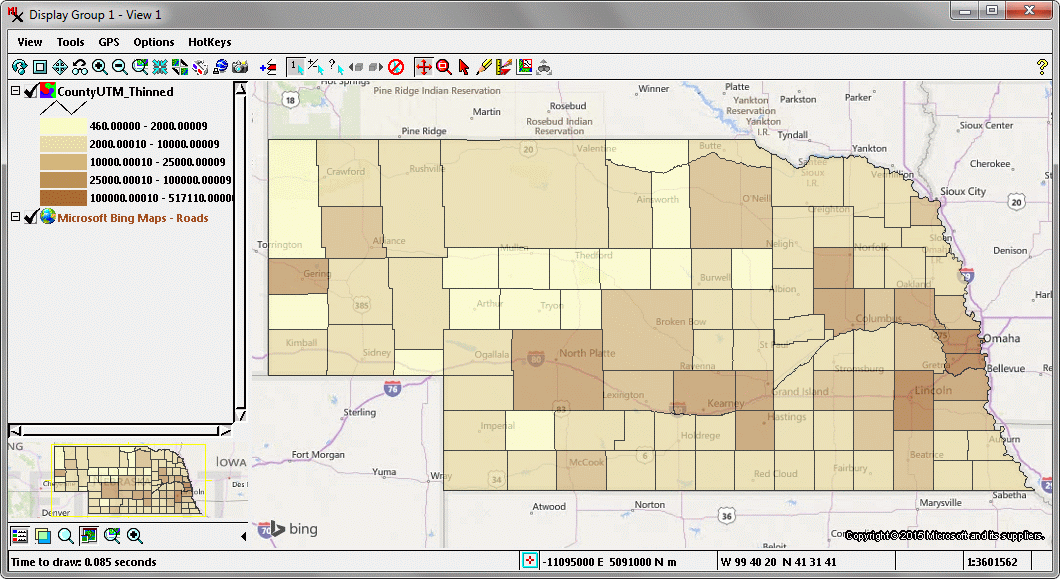Collapse the Microsoft Bing Maps layer tree
1060x579 pixels.
(x=15, y=216)
